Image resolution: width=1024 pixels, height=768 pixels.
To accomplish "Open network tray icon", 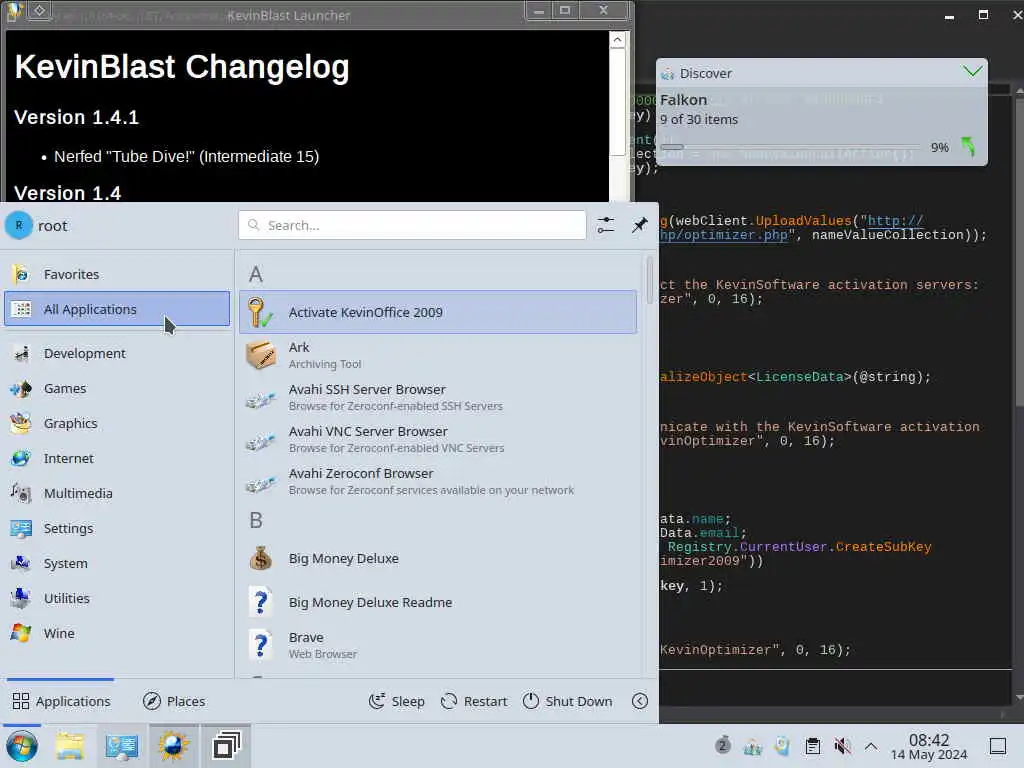I will pos(752,746).
